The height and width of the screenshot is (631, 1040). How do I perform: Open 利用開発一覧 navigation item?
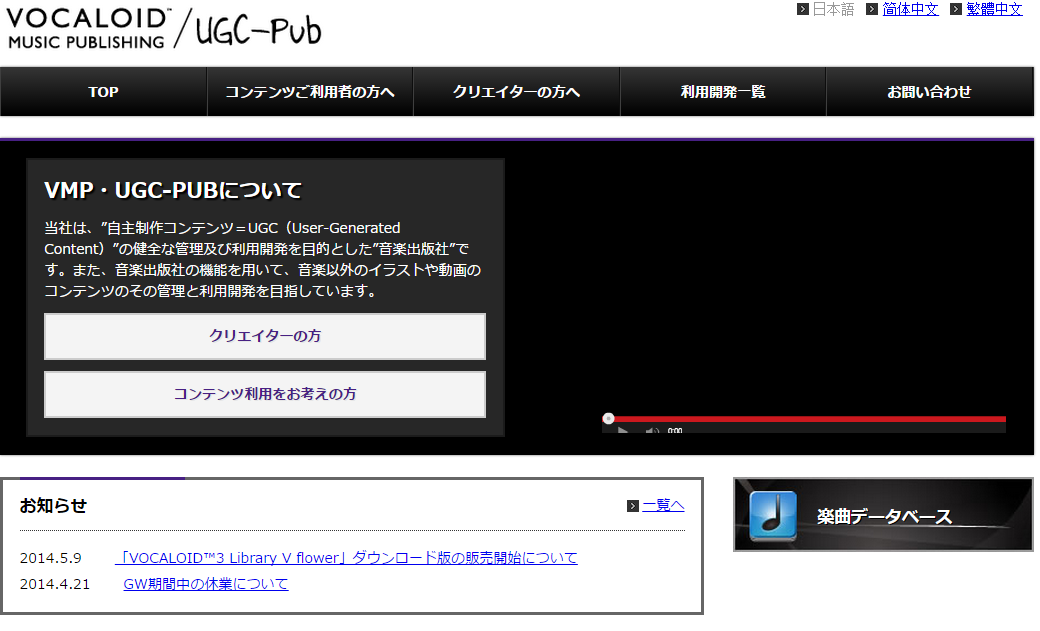pos(723,92)
